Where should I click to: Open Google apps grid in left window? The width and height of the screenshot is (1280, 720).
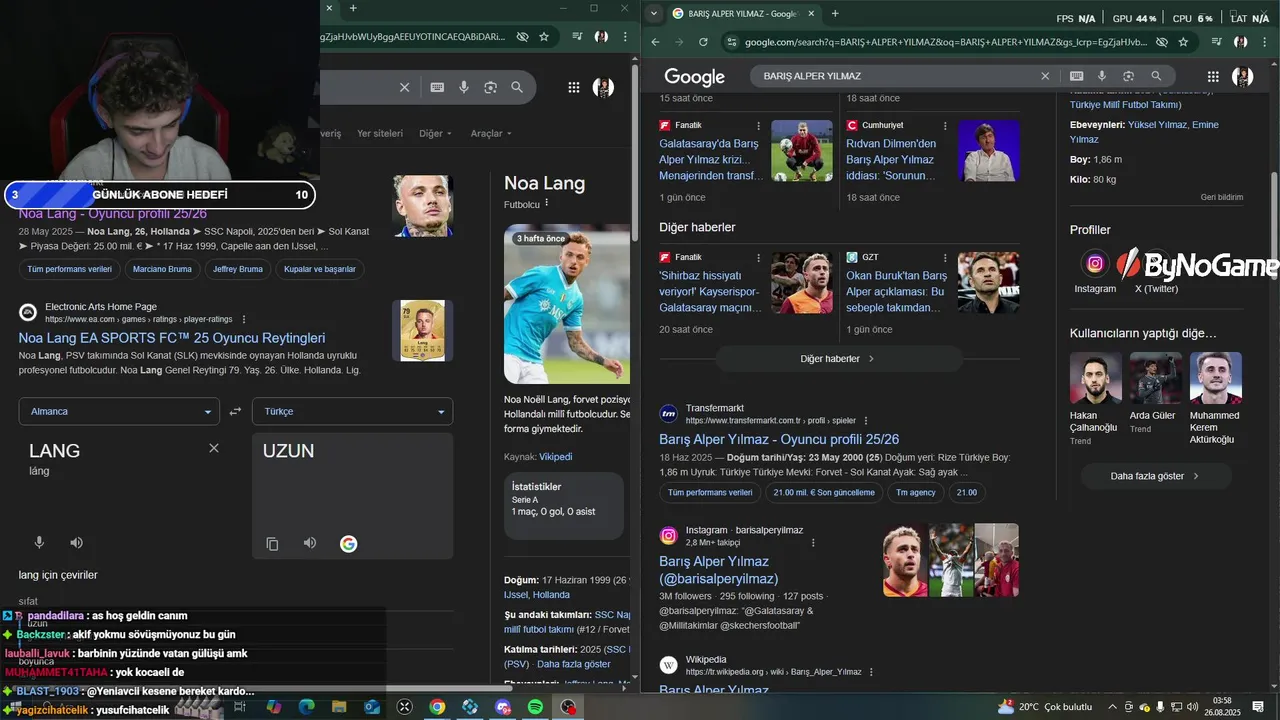click(574, 87)
